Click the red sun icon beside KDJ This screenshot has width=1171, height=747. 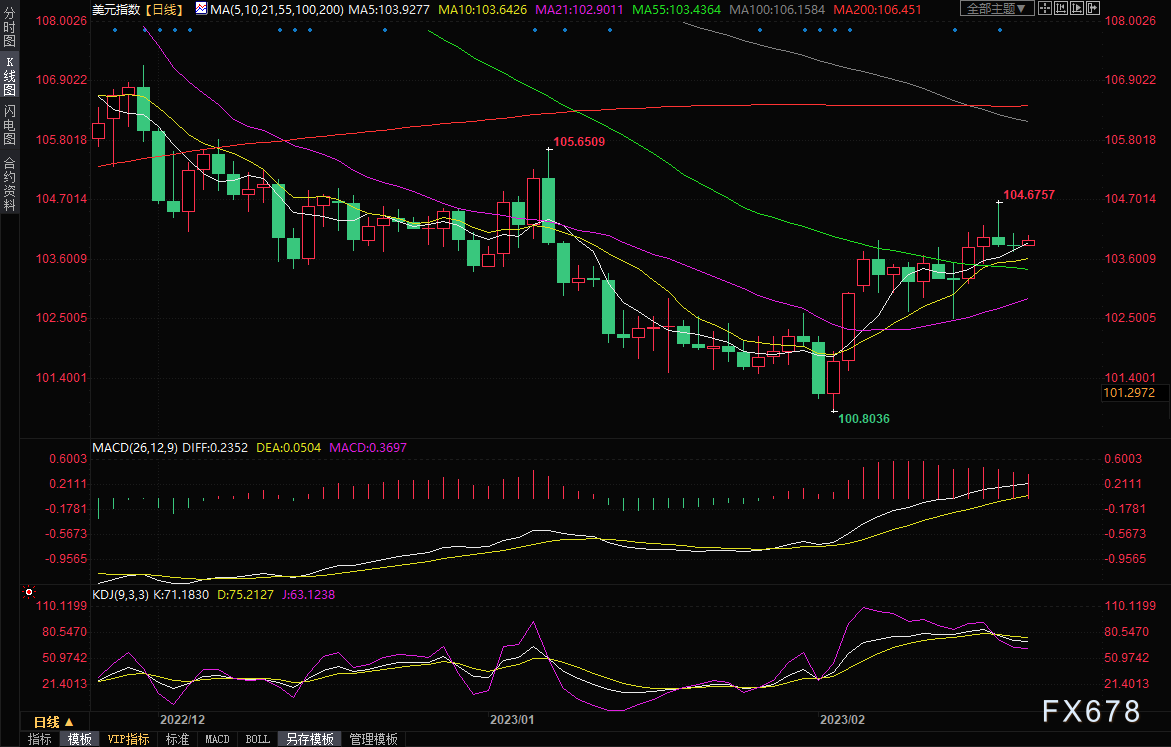29,592
